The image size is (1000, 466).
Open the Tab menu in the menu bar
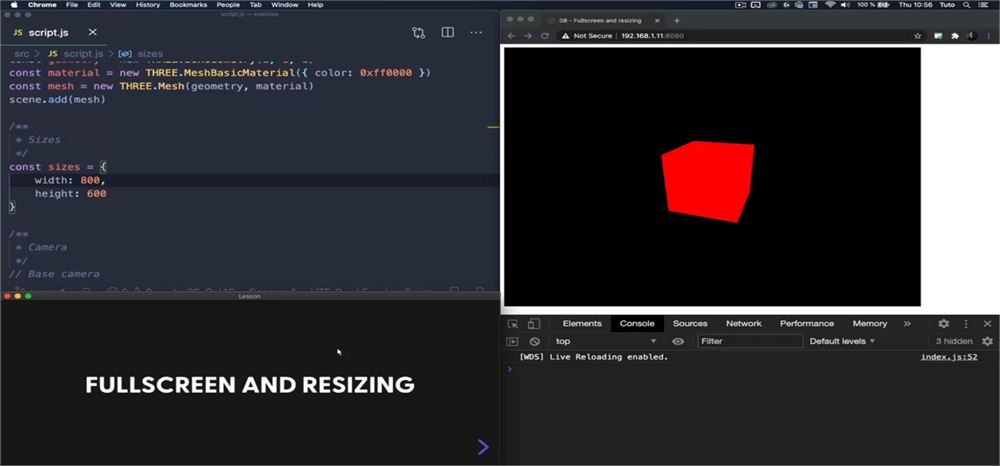255,4
